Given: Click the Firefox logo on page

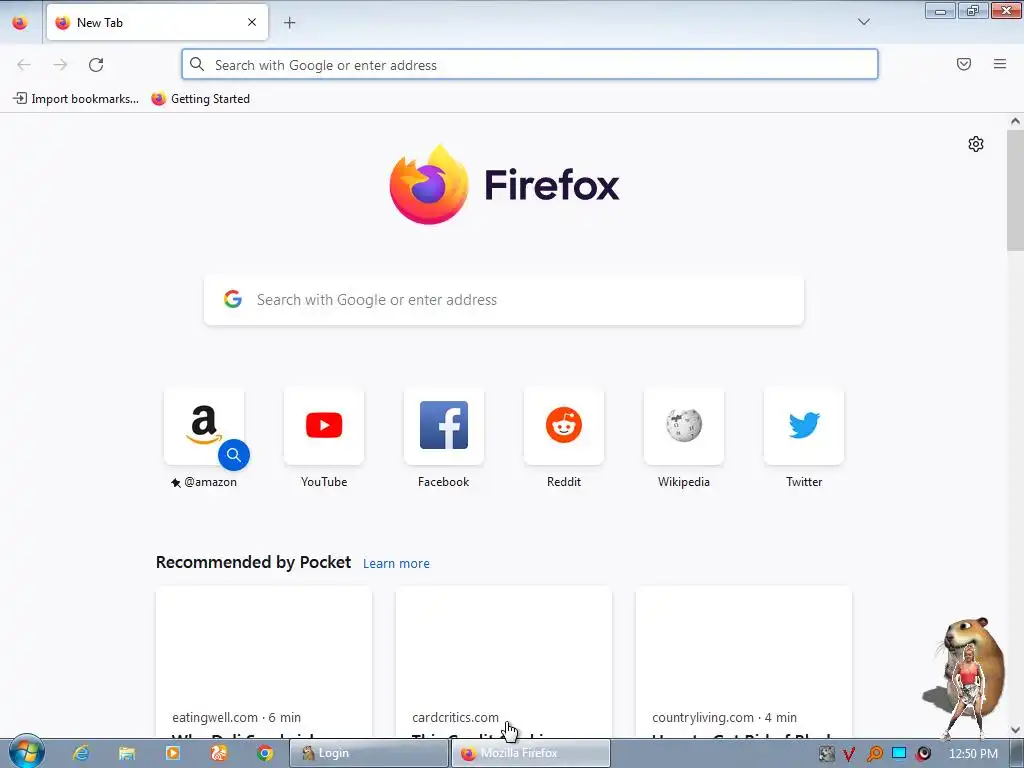Looking at the screenshot, I should click(x=504, y=185).
